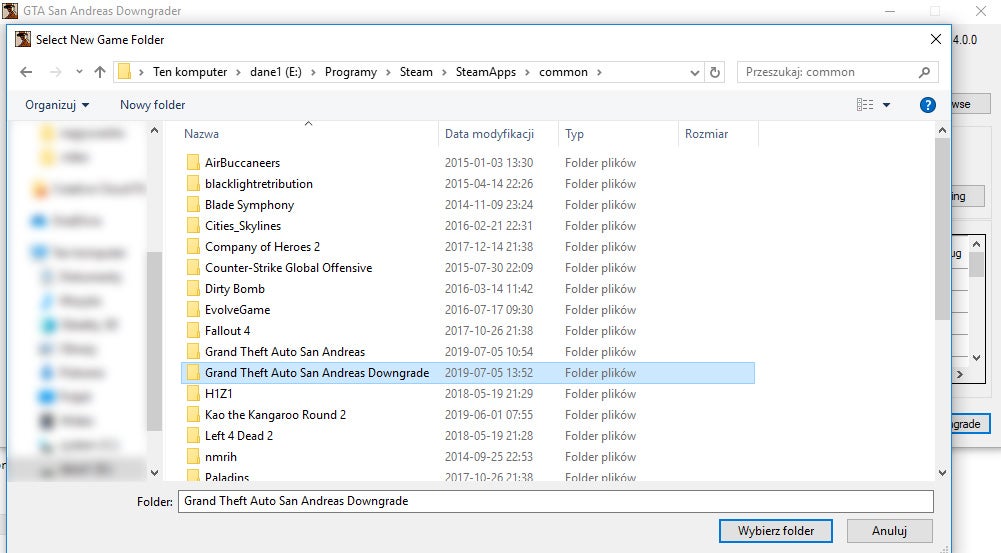Click file list vertical scrollbar thumb
The width and height of the screenshot is (1001, 553).
(x=942, y=229)
